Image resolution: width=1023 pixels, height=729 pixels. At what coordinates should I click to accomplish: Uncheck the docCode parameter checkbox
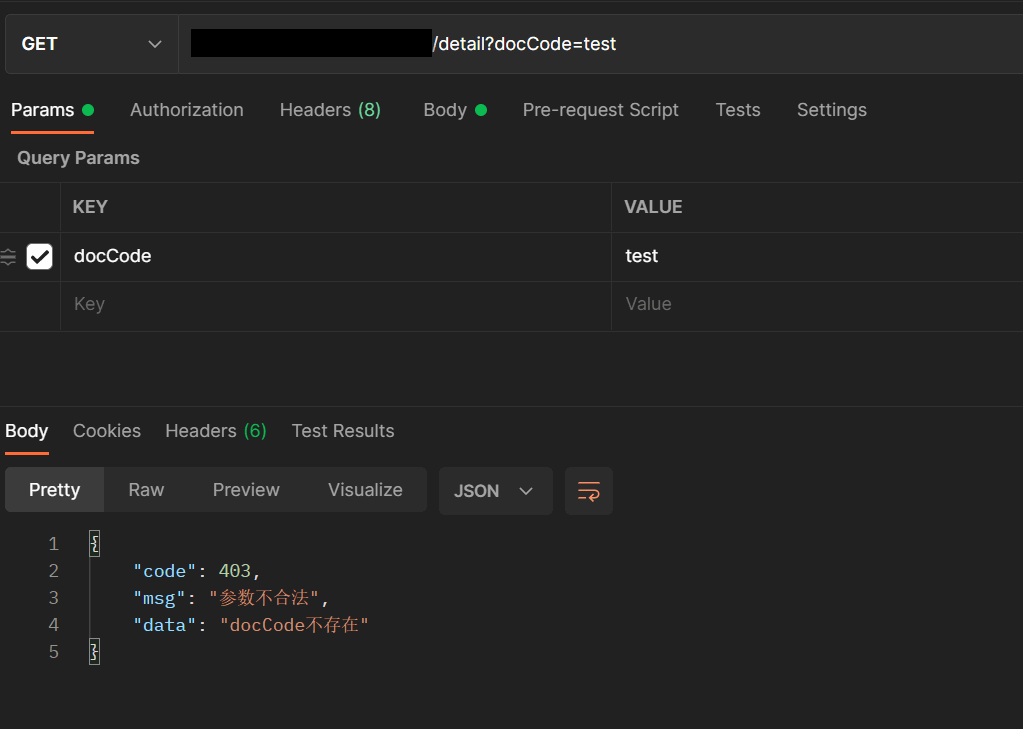[x=39, y=257]
